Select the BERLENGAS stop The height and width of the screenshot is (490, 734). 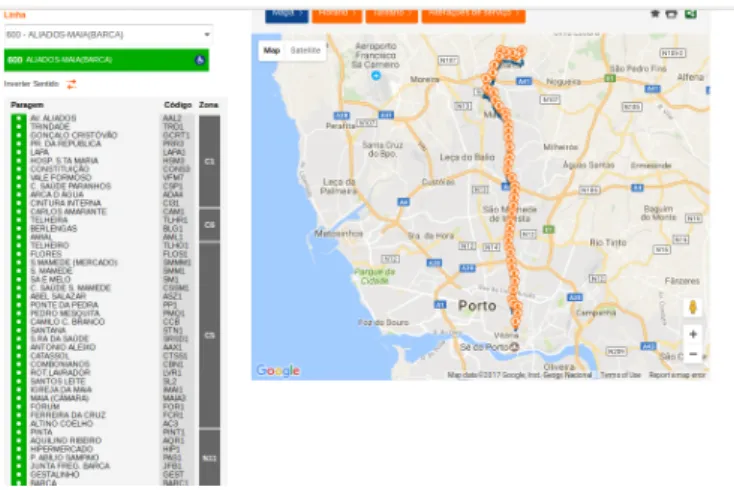tap(54, 229)
